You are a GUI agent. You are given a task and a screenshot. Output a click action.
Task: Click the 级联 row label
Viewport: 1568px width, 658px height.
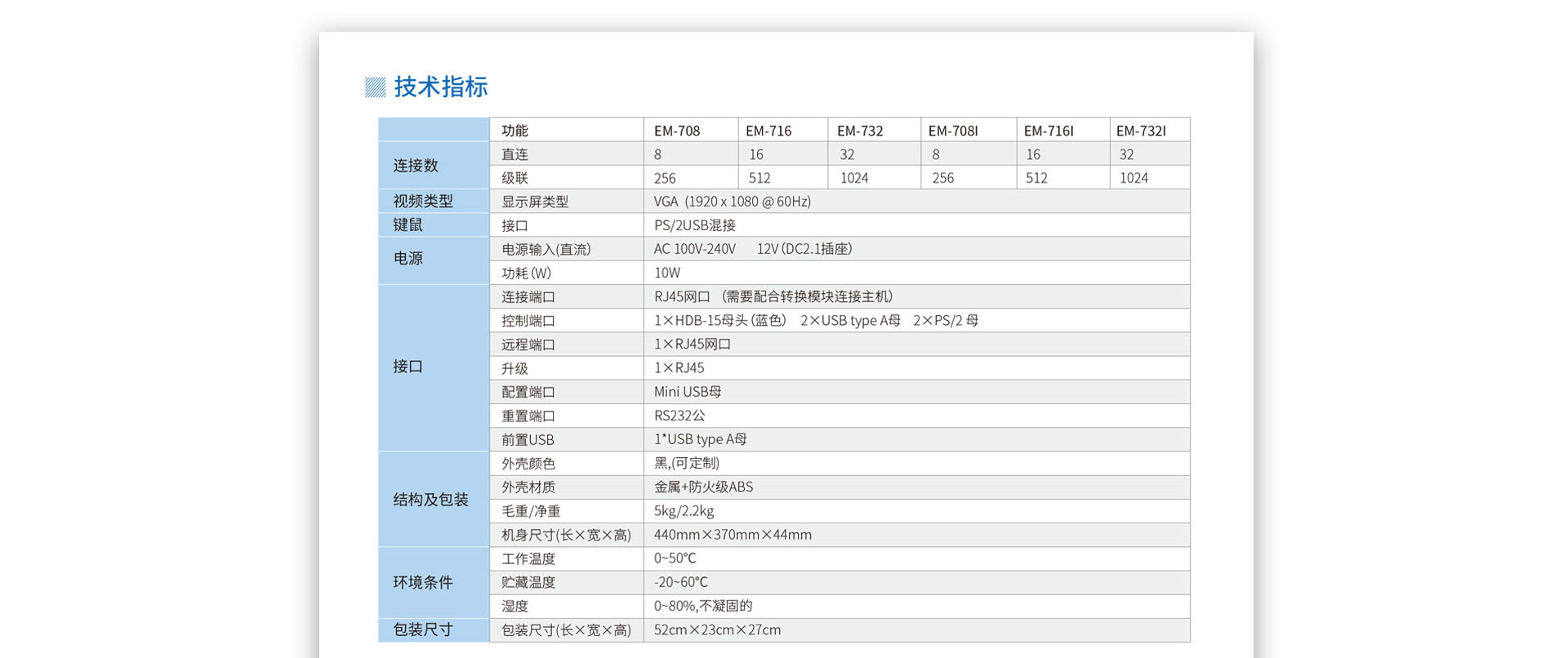[x=514, y=178]
